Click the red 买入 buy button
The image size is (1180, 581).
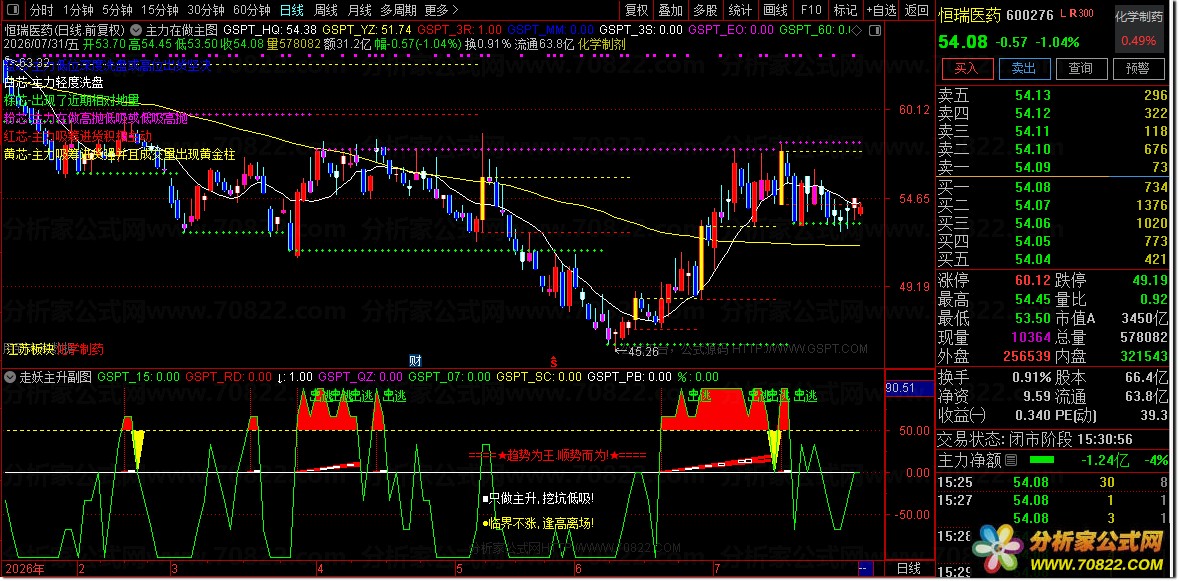[x=966, y=68]
